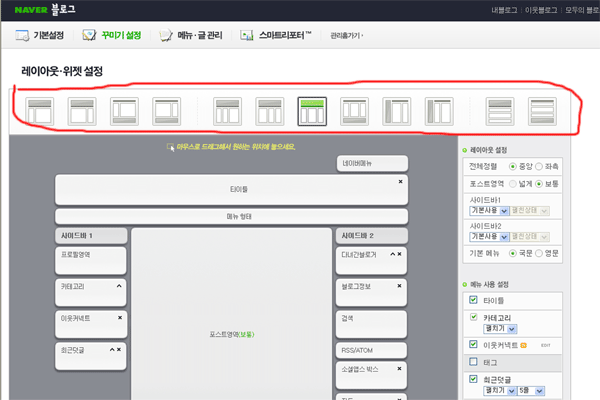Click the 블로그 title next to NAVER

click(63, 10)
